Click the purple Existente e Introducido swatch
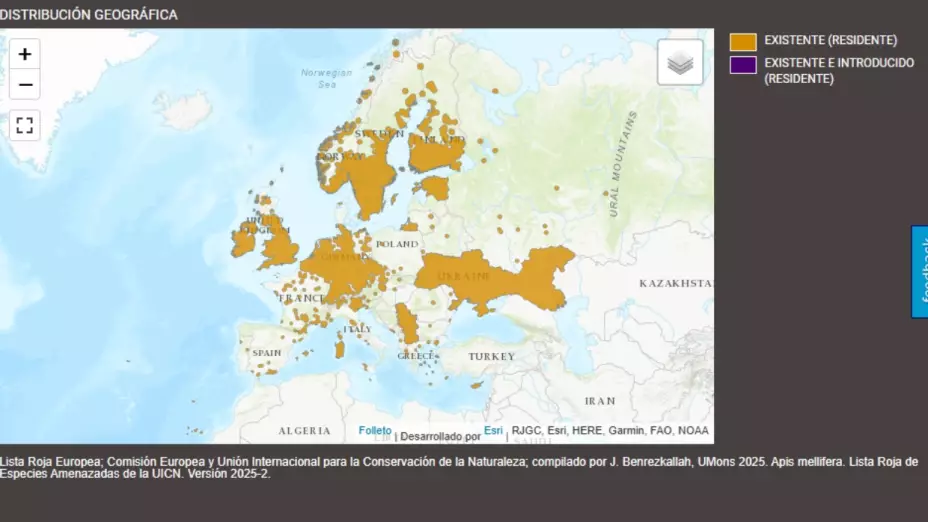This screenshot has width=928, height=522. point(743,64)
